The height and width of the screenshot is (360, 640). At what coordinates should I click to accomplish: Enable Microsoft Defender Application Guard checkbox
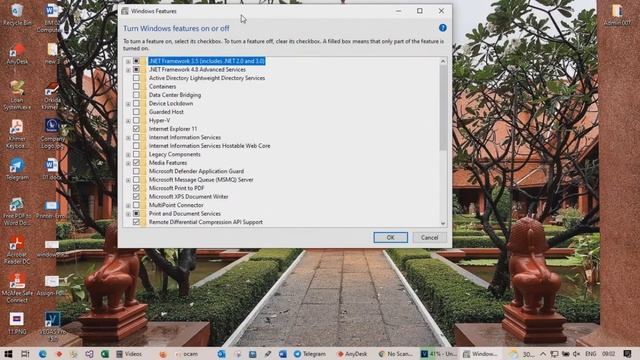click(136, 171)
